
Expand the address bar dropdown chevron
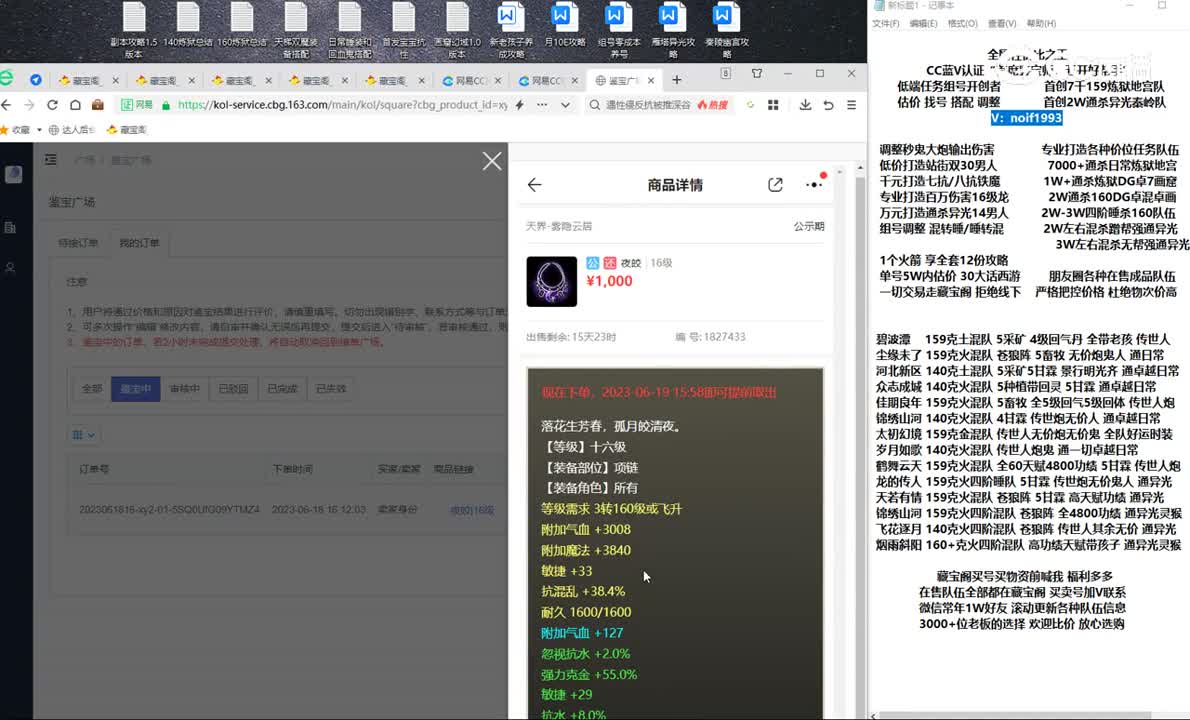(565, 105)
